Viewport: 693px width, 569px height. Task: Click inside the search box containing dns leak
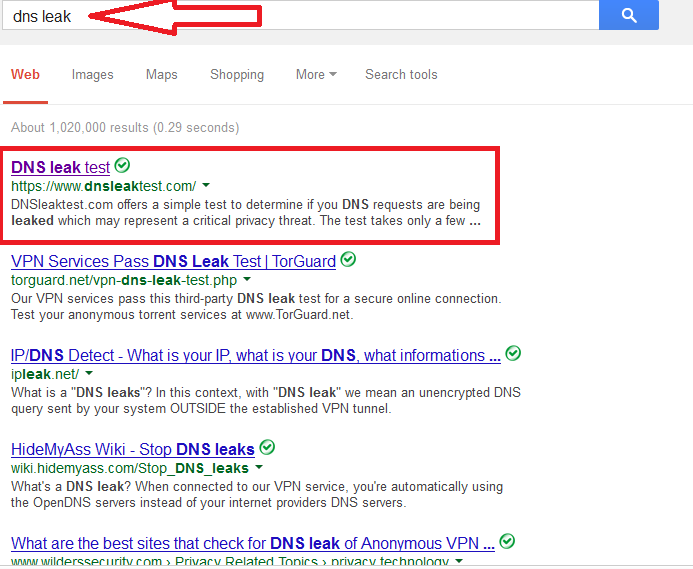pyautogui.click(x=301, y=16)
